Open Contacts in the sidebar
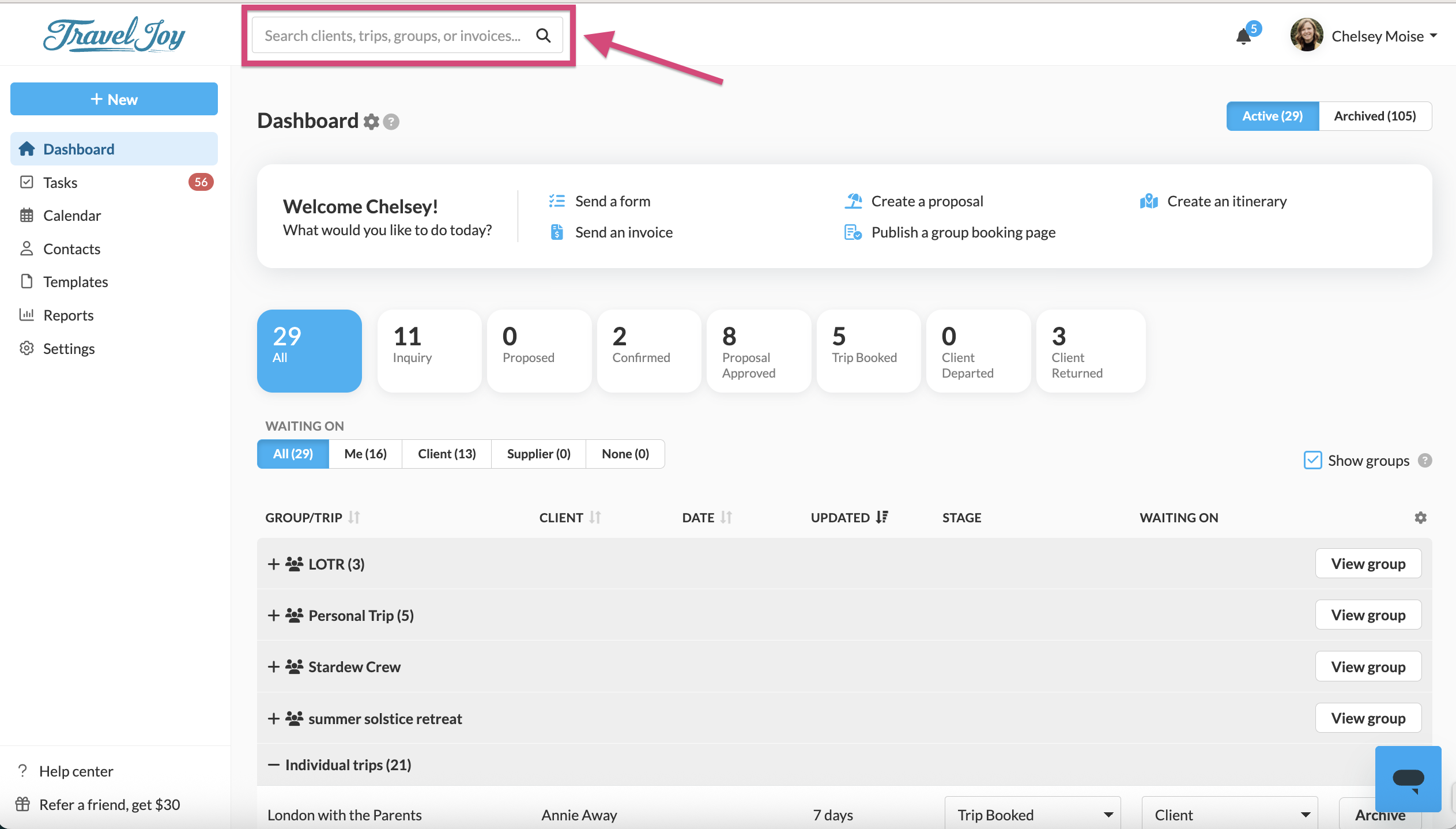The width and height of the screenshot is (1456, 829). click(x=71, y=248)
